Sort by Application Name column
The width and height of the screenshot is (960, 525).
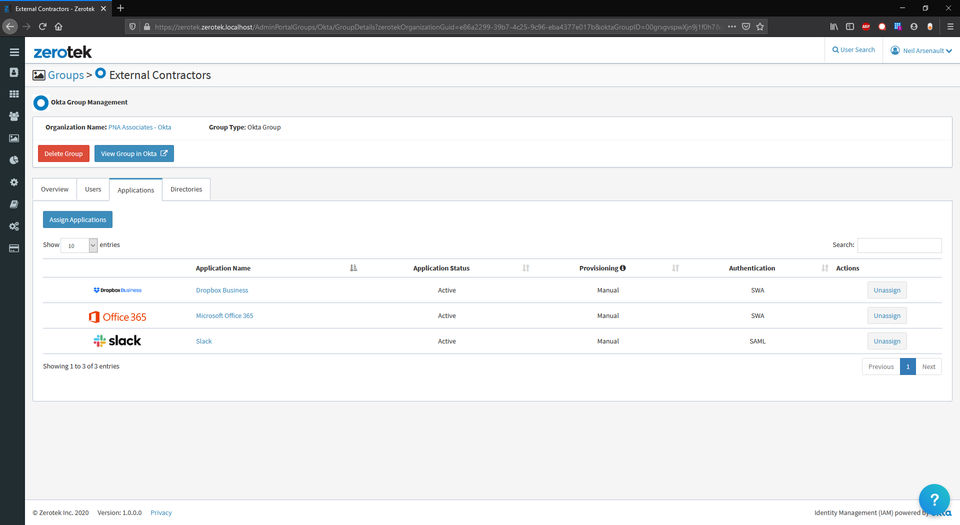353,268
